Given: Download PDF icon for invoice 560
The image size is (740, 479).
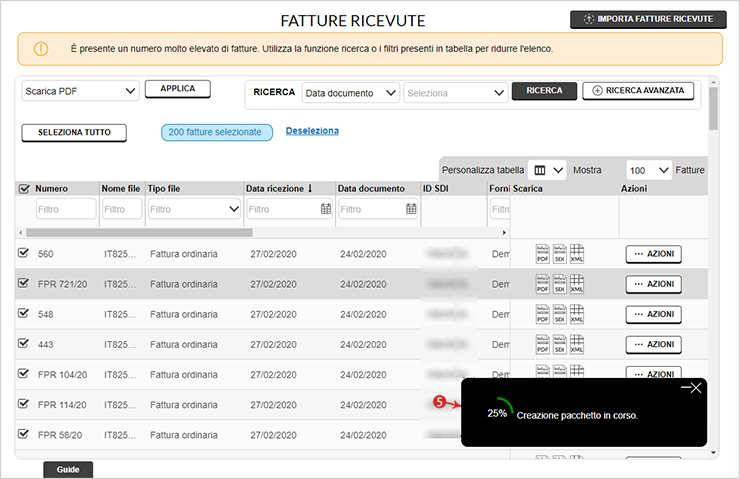Looking at the screenshot, I should click(x=543, y=254).
